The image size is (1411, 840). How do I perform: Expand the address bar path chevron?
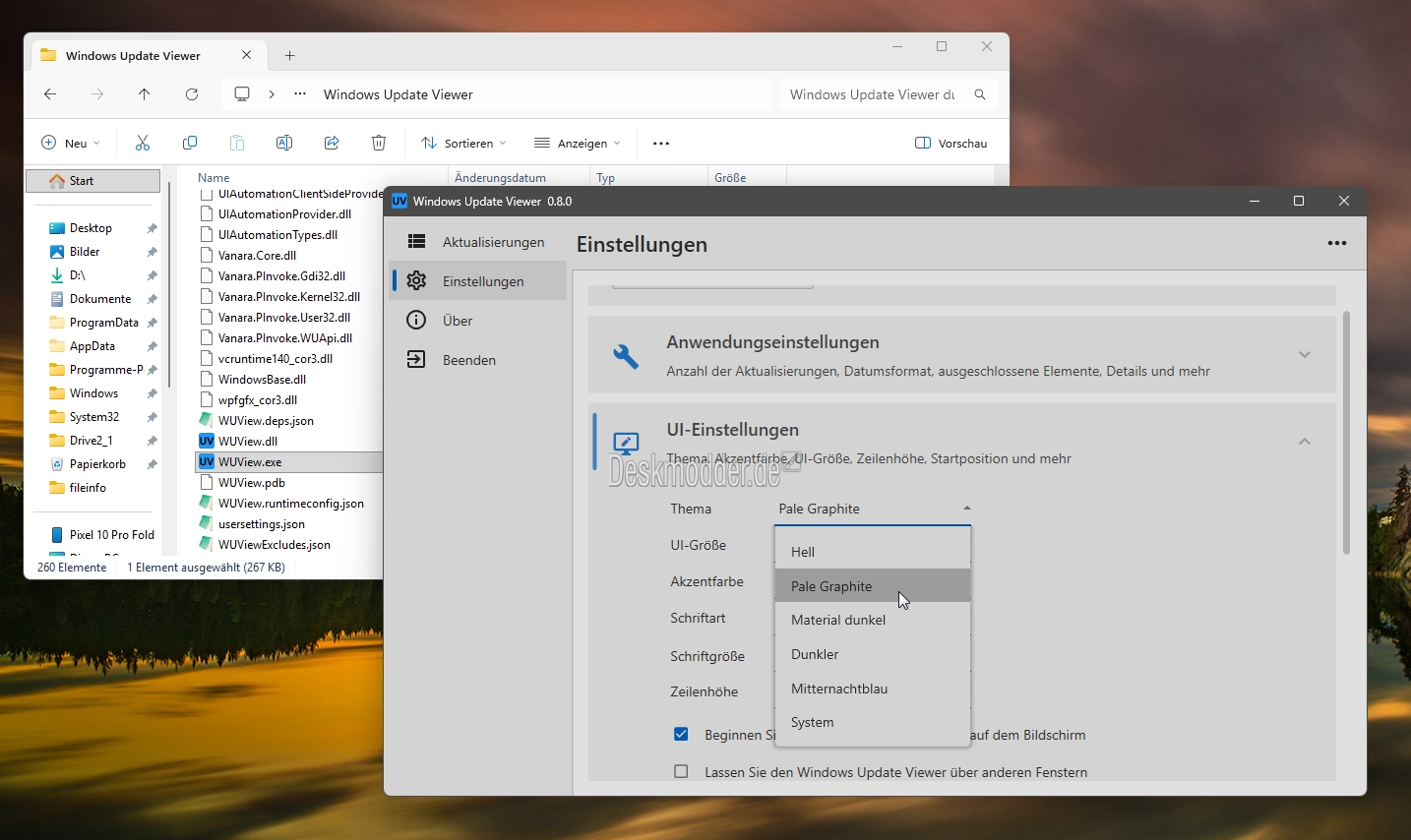click(x=272, y=94)
